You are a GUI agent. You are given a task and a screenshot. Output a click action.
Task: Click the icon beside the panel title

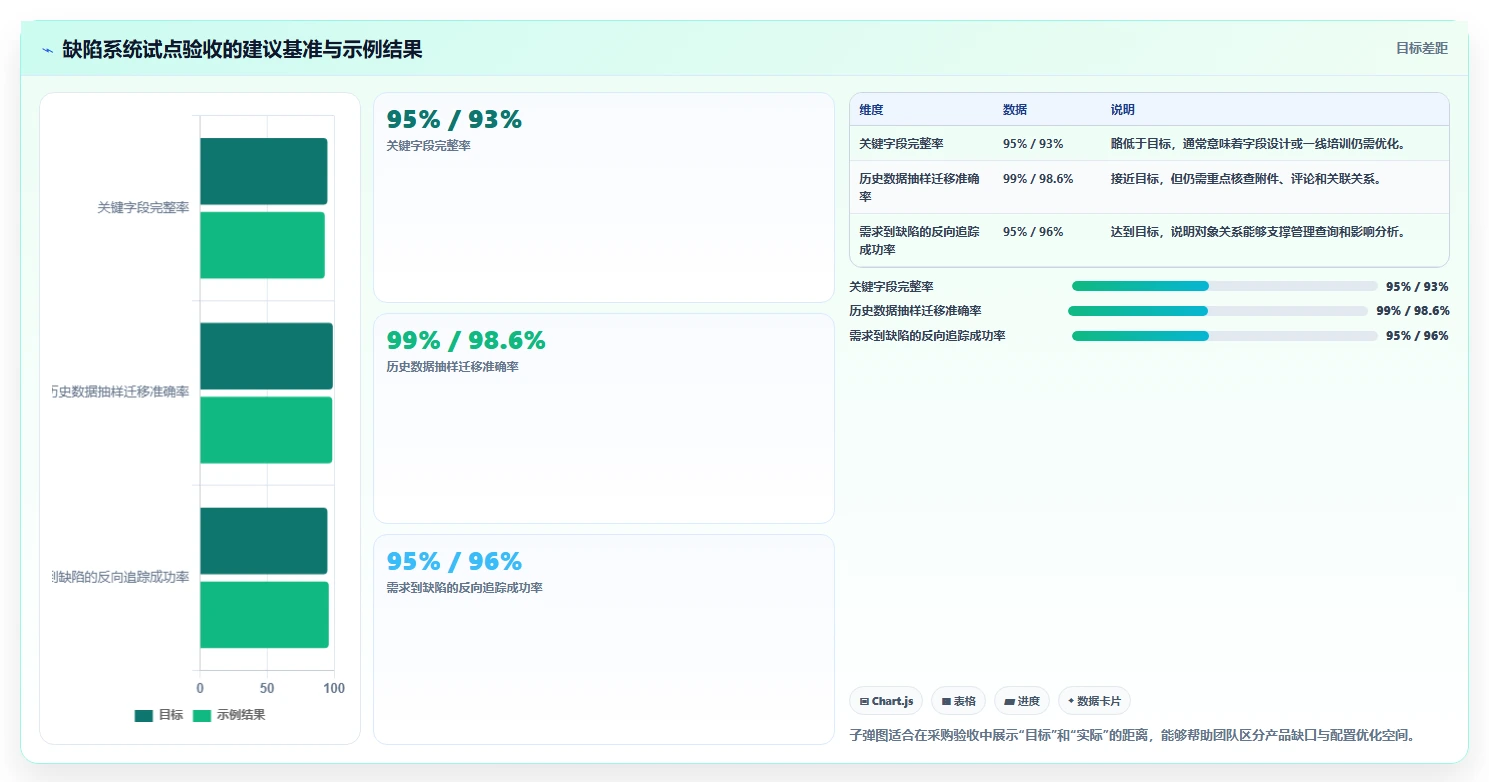tap(47, 49)
